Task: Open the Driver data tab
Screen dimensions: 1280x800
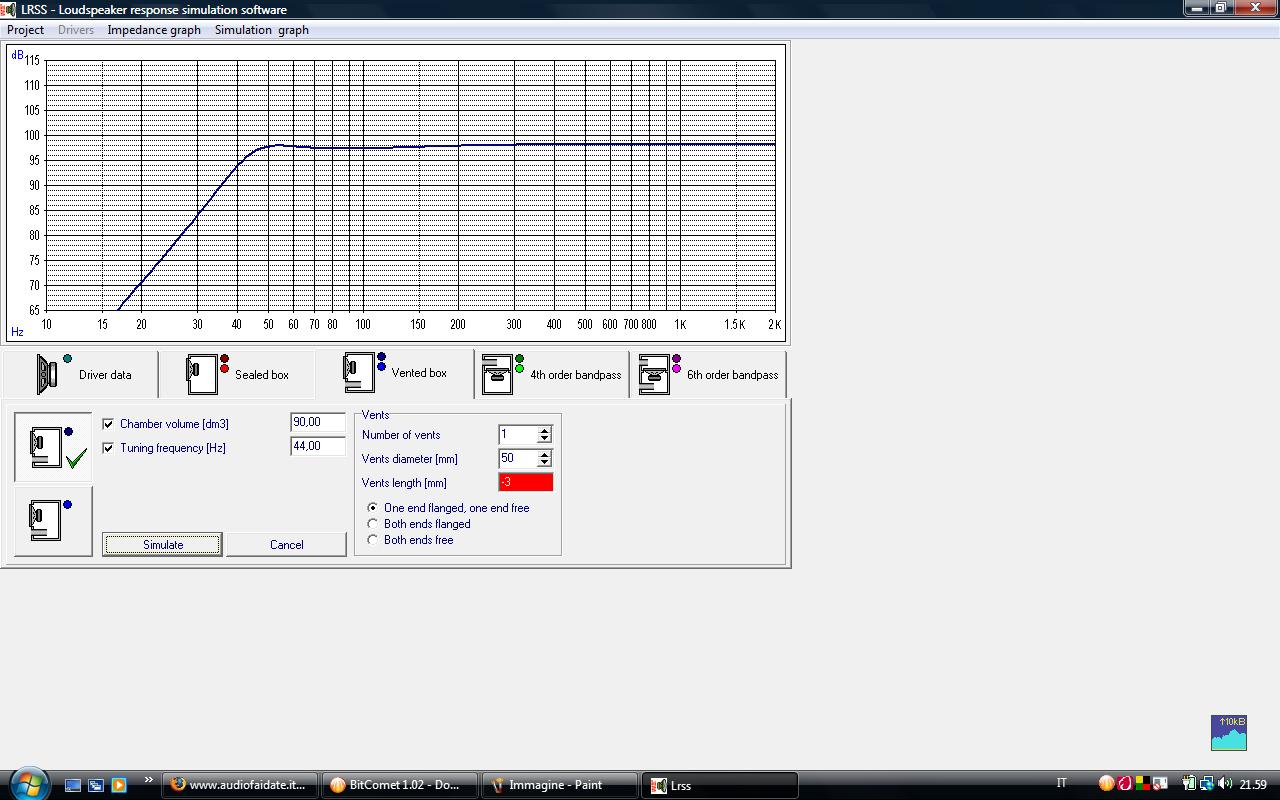Action: 80,375
